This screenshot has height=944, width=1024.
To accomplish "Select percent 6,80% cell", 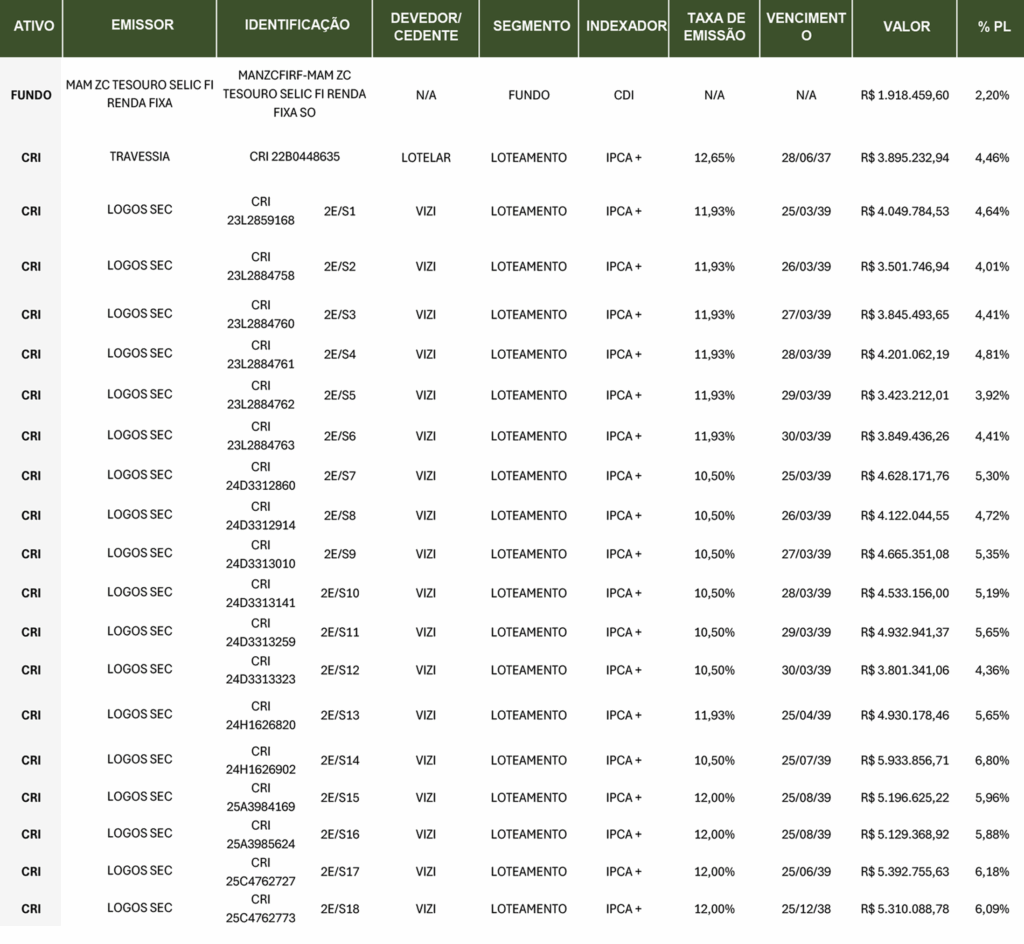I will pos(991,761).
